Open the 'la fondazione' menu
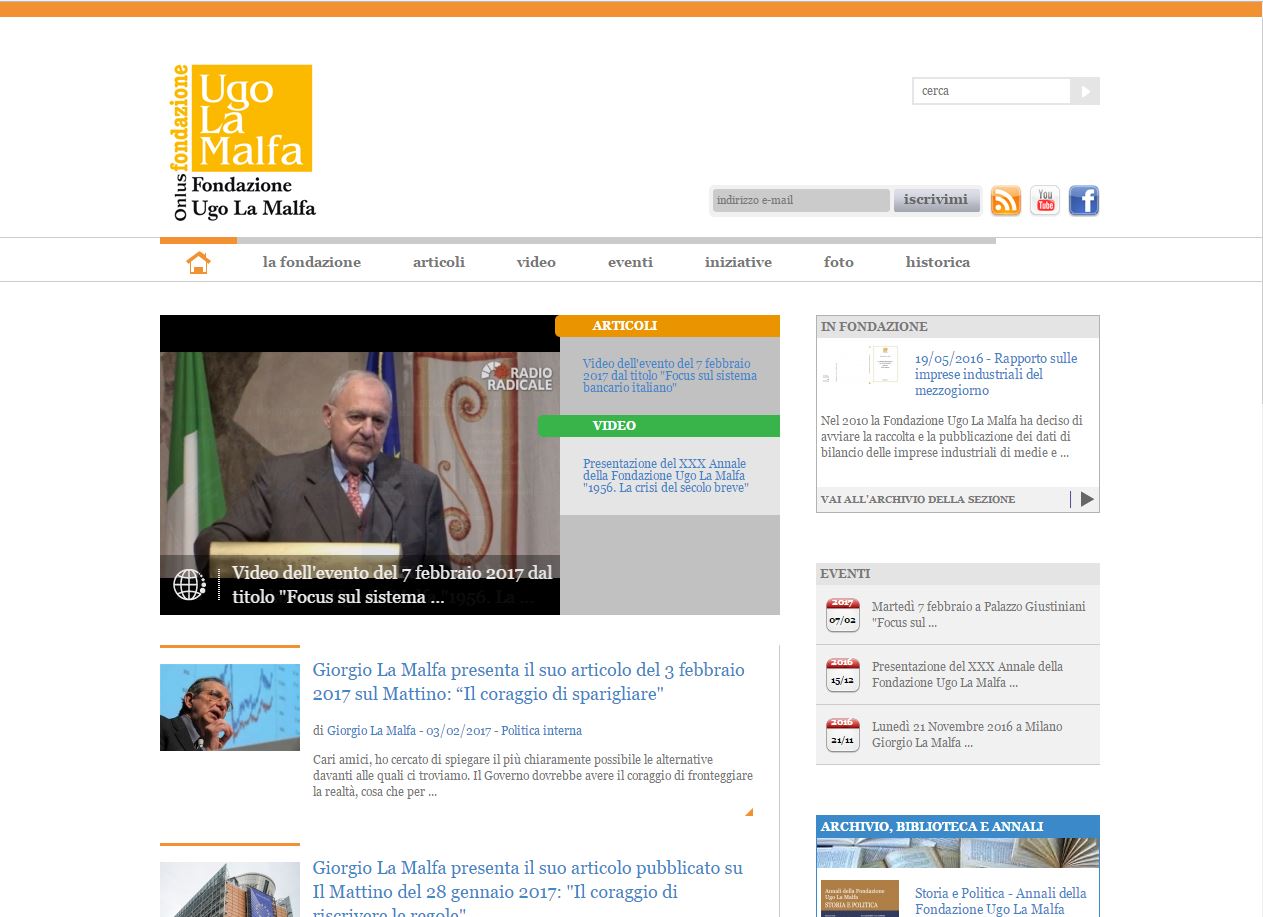The height and width of the screenshot is (917, 1263). [312, 262]
